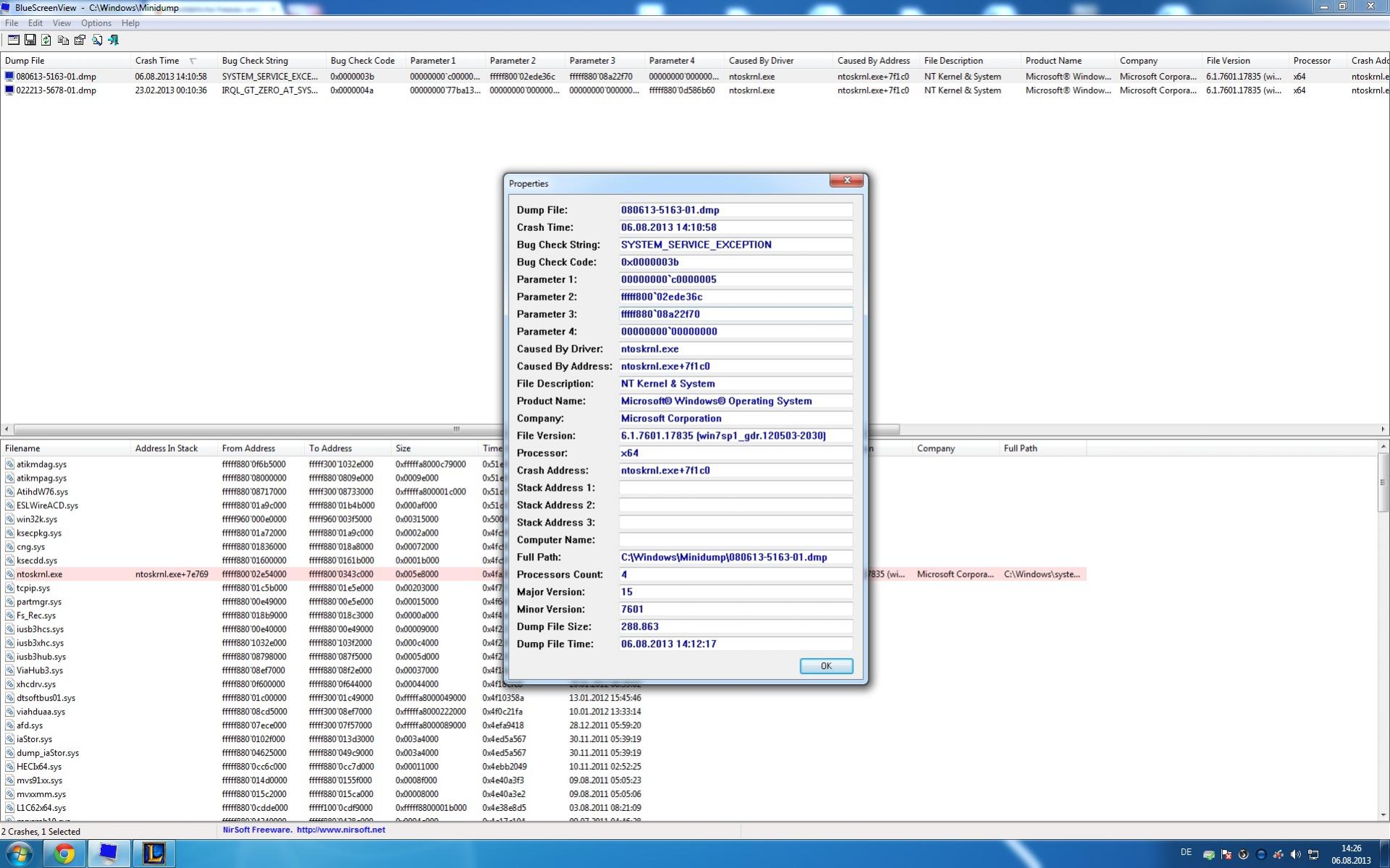Click the Dump File field in Properties
The width and height of the screenshot is (1390, 868).
coord(735,210)
